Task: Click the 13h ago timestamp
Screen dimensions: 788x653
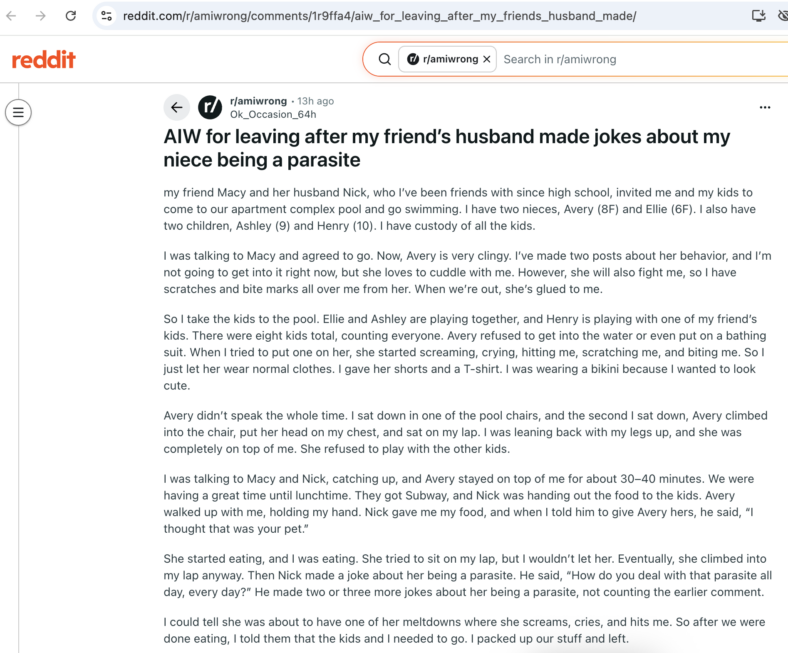Action: pyautogui.click(x=316, y=101)
